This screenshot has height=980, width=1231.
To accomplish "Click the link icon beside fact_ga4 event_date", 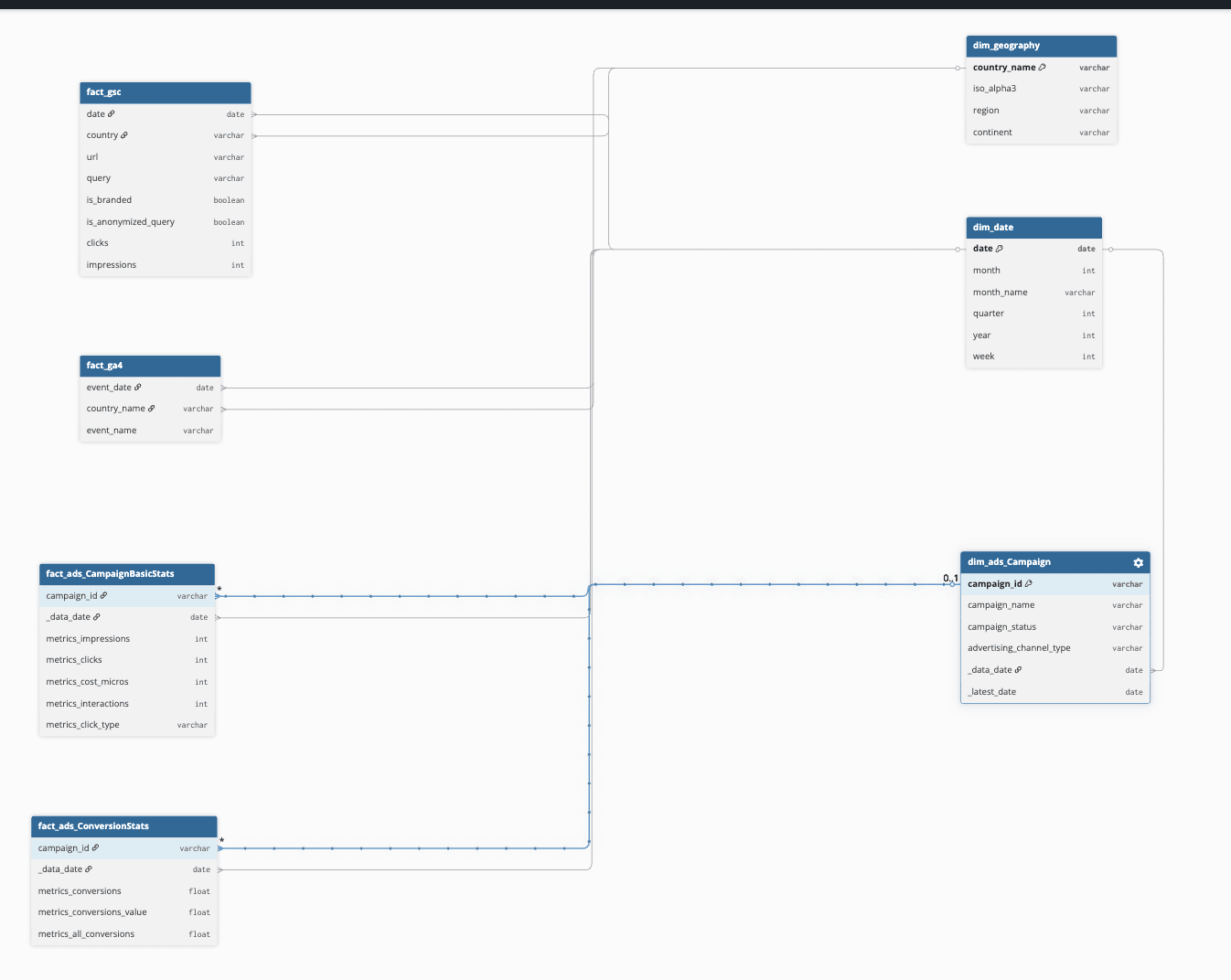I will (x=138, y=388).
